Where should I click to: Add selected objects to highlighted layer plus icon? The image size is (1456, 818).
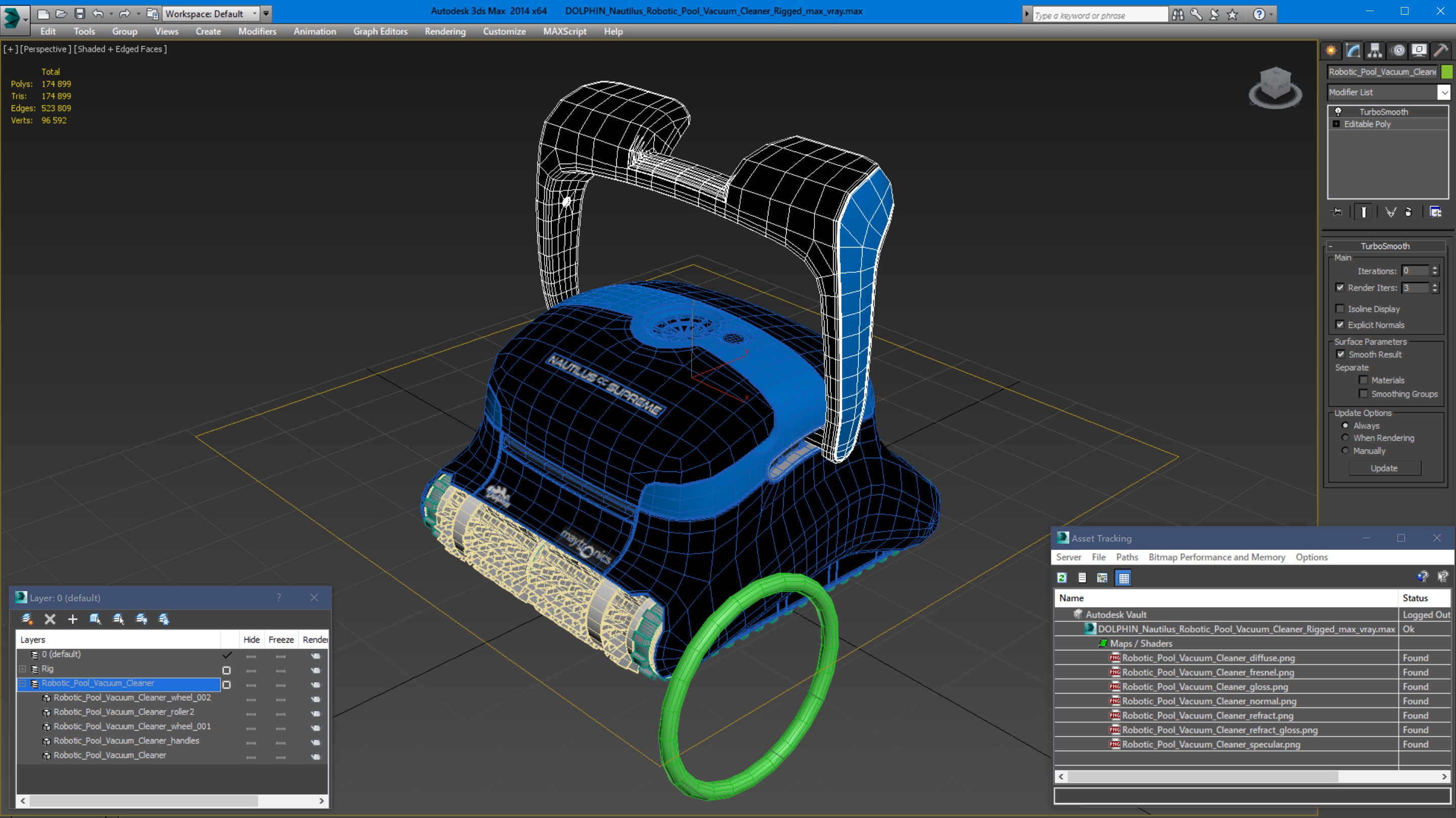pos(72,619)
